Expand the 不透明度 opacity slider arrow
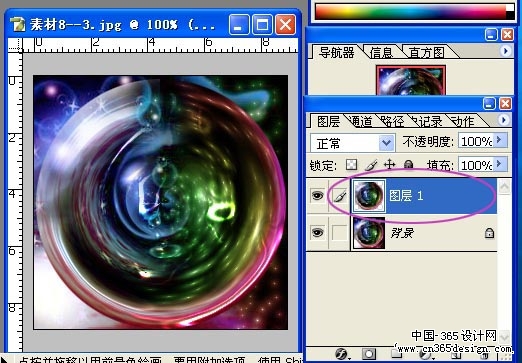 click(500, 140)
